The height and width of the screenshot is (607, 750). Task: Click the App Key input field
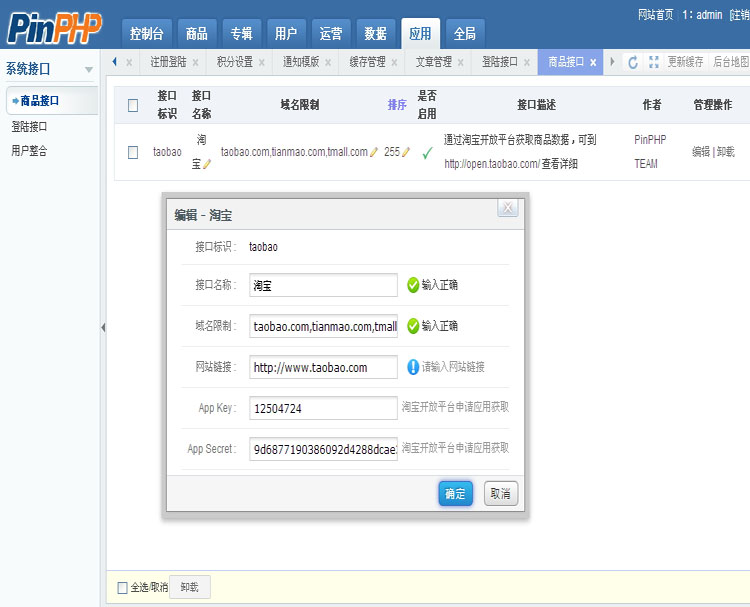(323, 408)
